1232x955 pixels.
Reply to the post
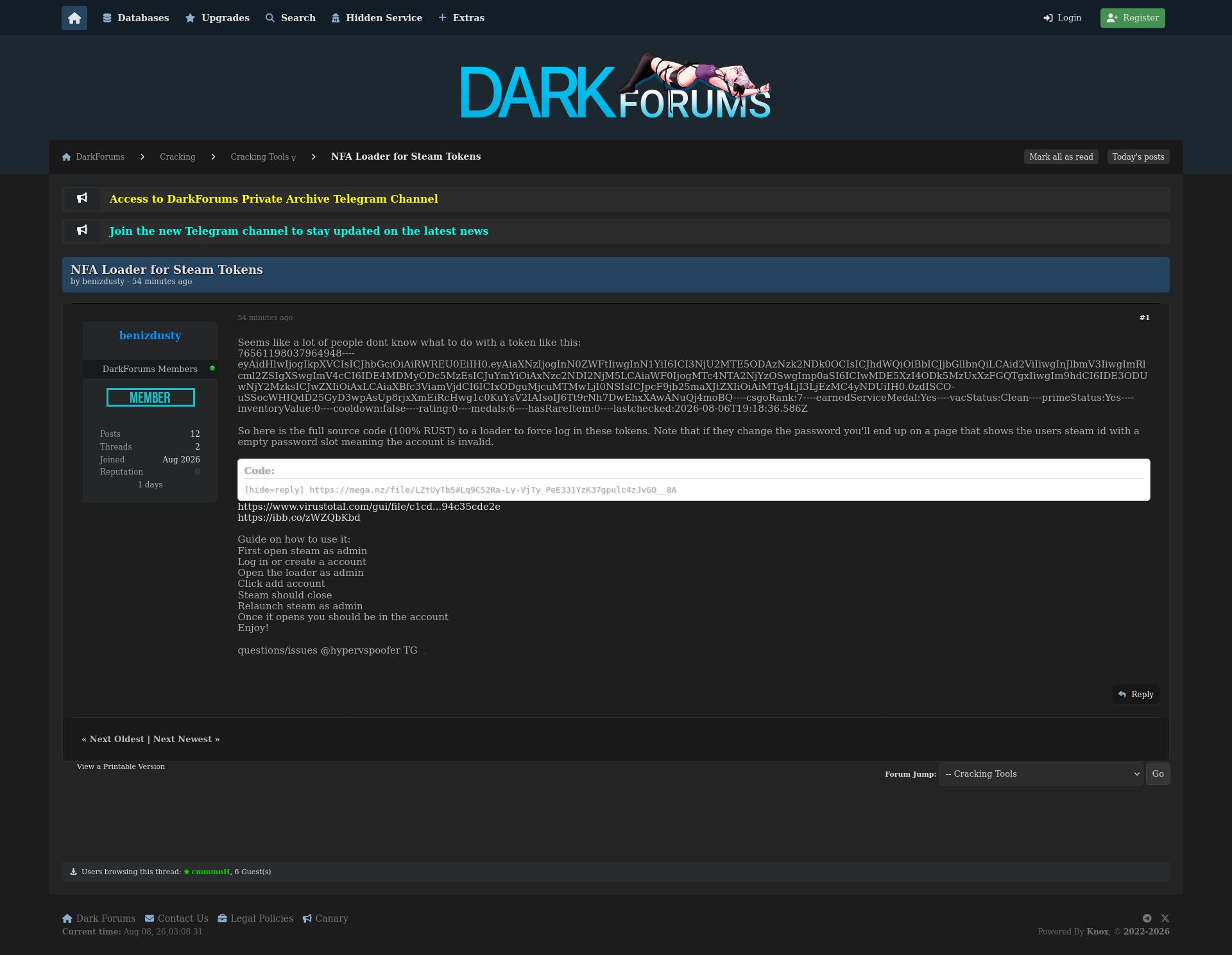click(x=1136, y=695)
